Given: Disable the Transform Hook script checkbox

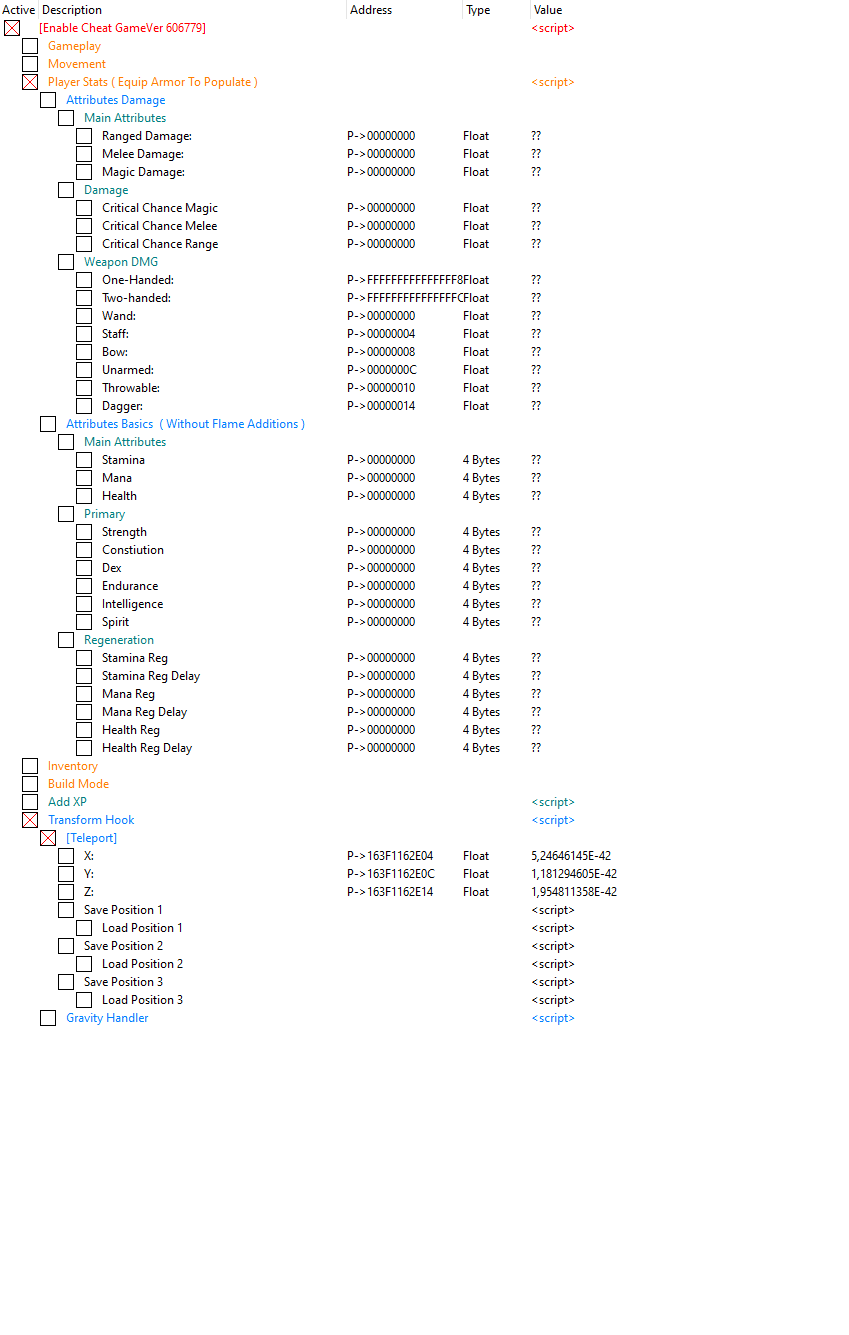Looking at the screenshot, I should [x=30, y=820].
